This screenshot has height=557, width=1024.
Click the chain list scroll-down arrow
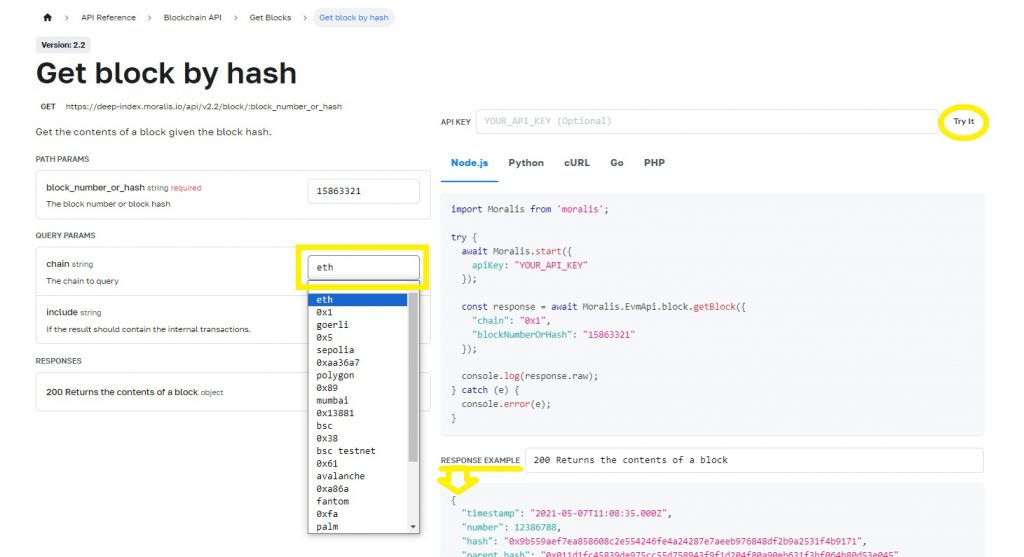click(413, 527)
